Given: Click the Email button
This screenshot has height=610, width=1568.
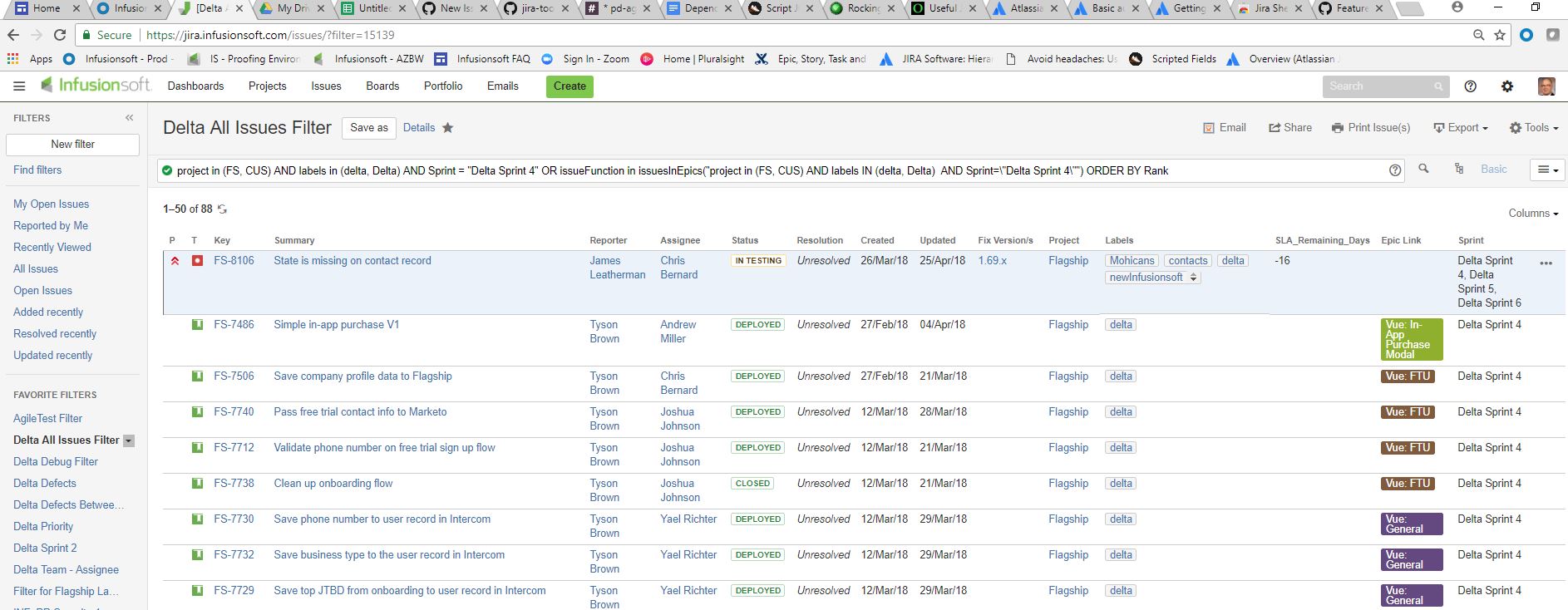Looking at the screenshot, I should [x=1225, y=128].
